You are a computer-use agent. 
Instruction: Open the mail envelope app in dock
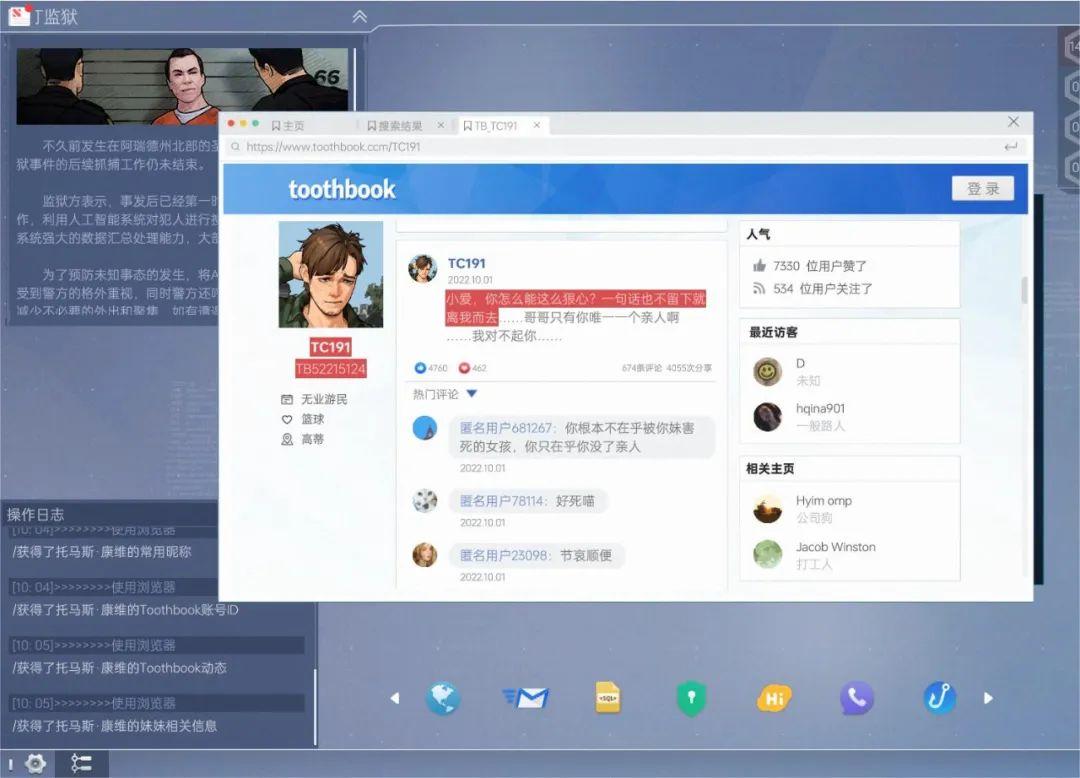point(526,698)
